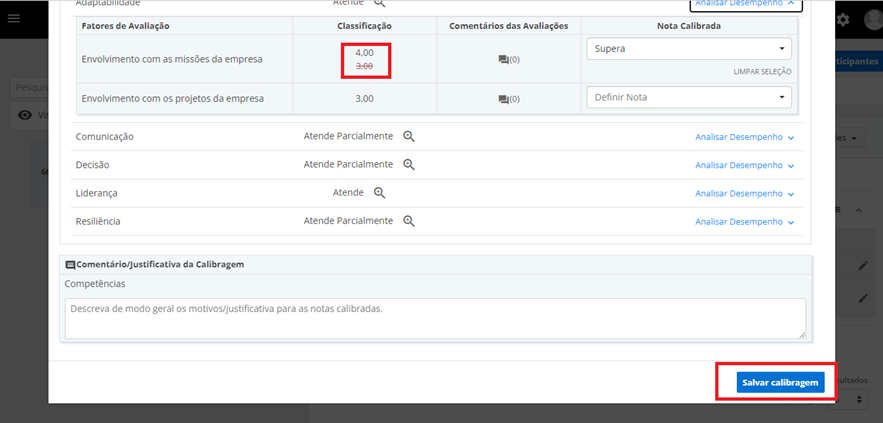
Task: Open the Supera calibrated grade dropdown
Action: click(687, 48)
